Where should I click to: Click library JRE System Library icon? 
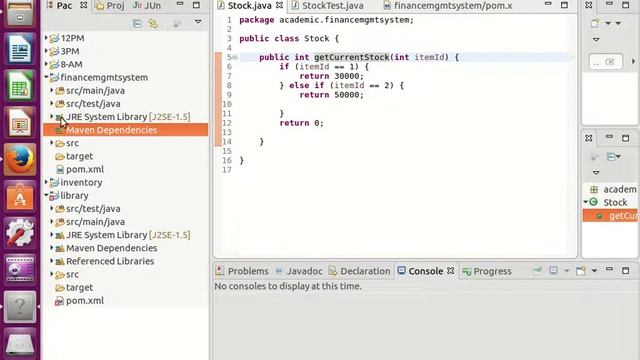[60, 235]
